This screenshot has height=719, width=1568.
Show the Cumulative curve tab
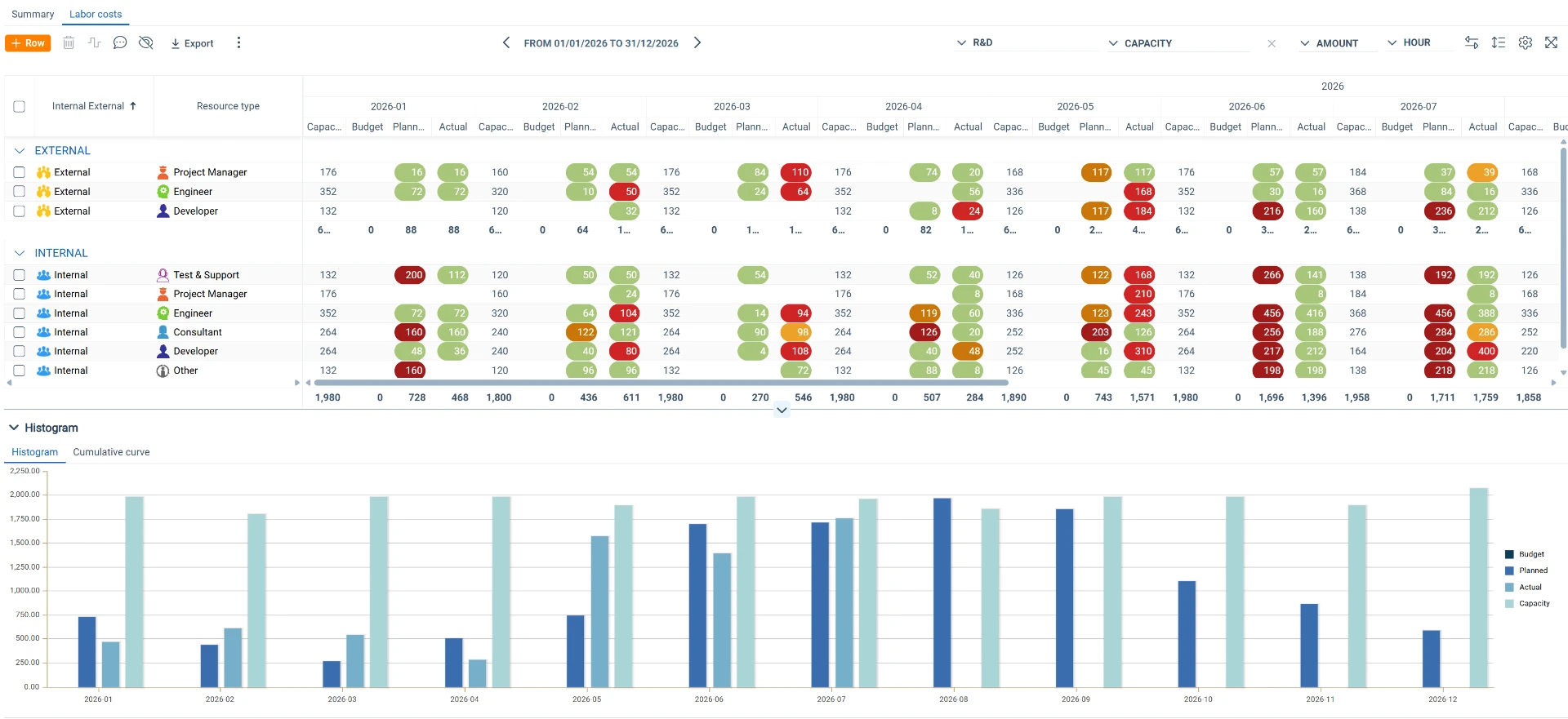point(111,452)
